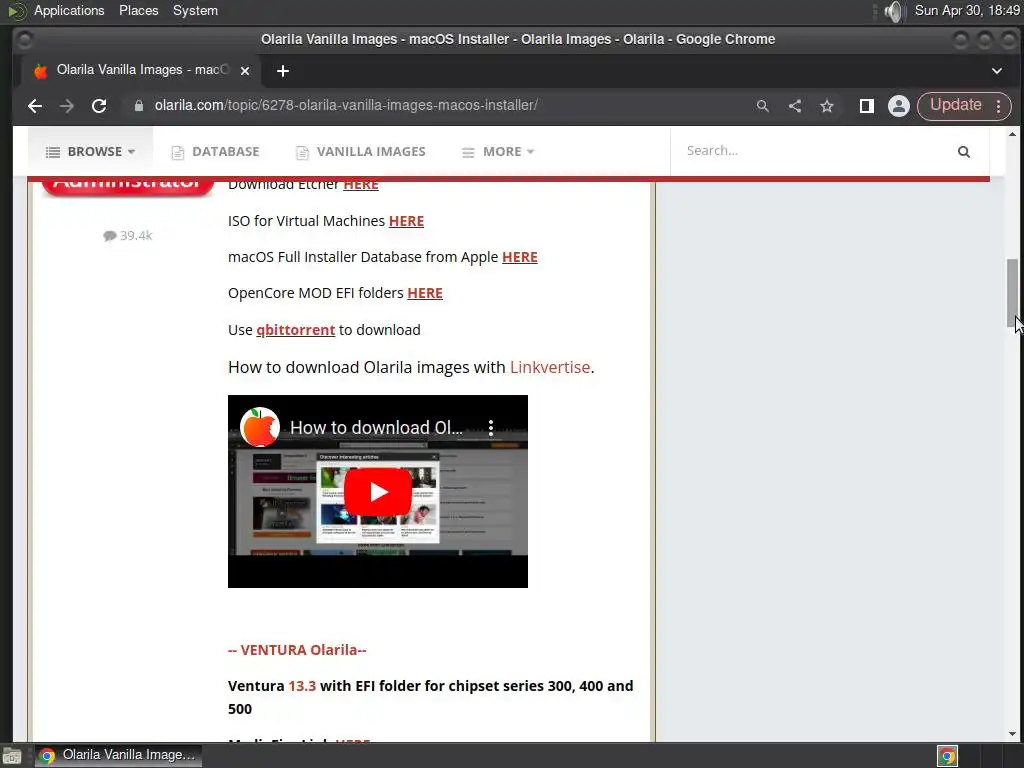
Task: Open the qbittorrent link
Action: [295, 330]
